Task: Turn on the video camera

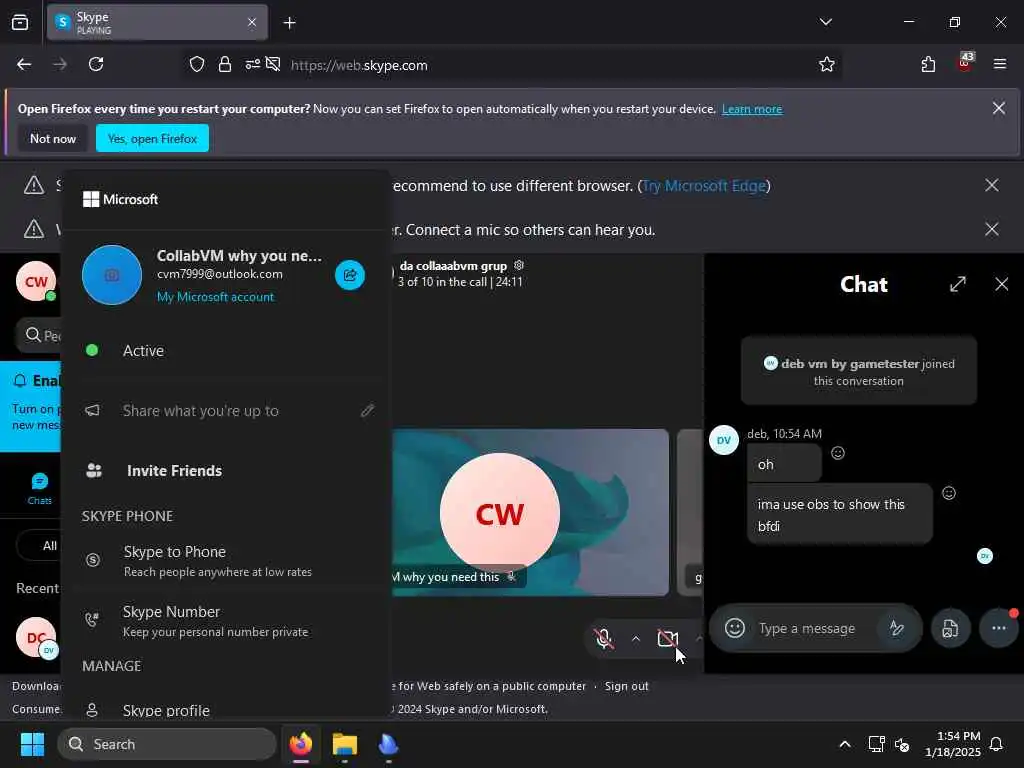Action: [x=667, y=638]
